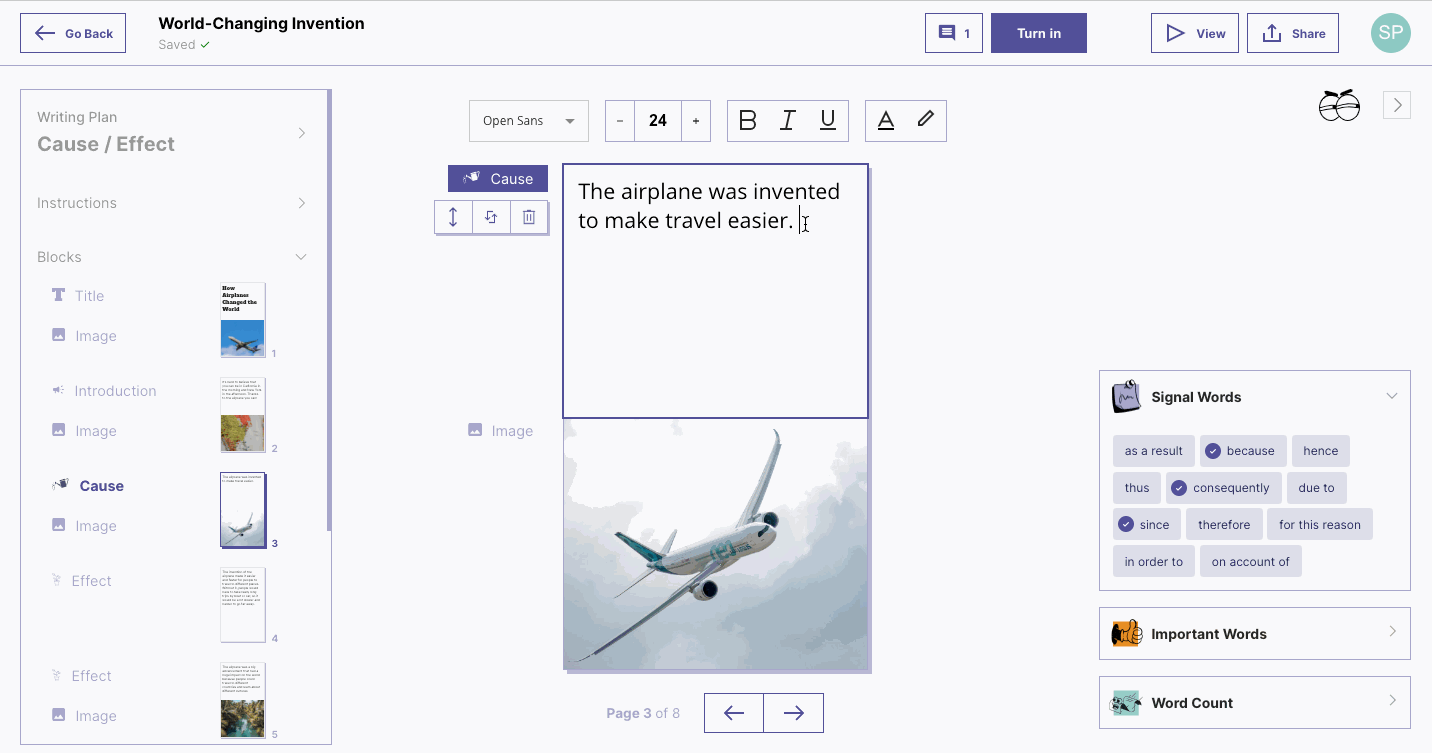Uncheck the 'because' signal word

tap(1240, 451)
